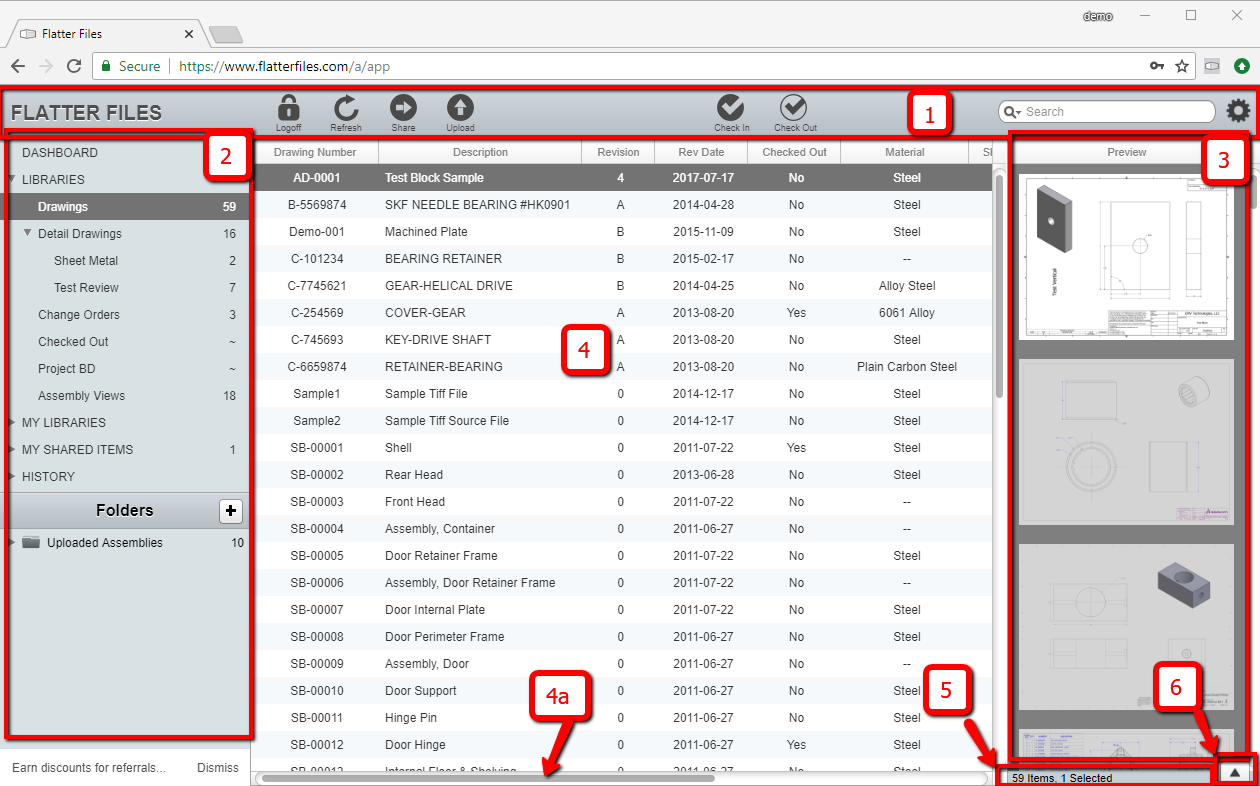This screenshot has width=1260, height=786.
Task: Expand the Uploaded Assemblies folder
Action: click(x=11, y=543)
